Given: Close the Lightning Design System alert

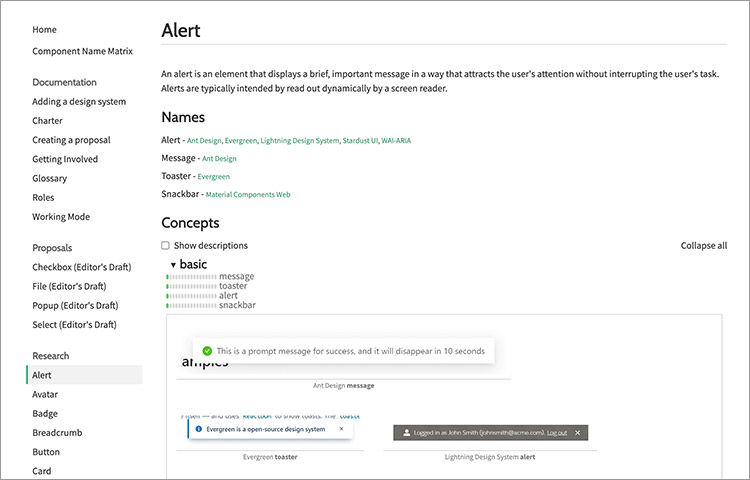Looking at the screenshot, I should (577, 433).
